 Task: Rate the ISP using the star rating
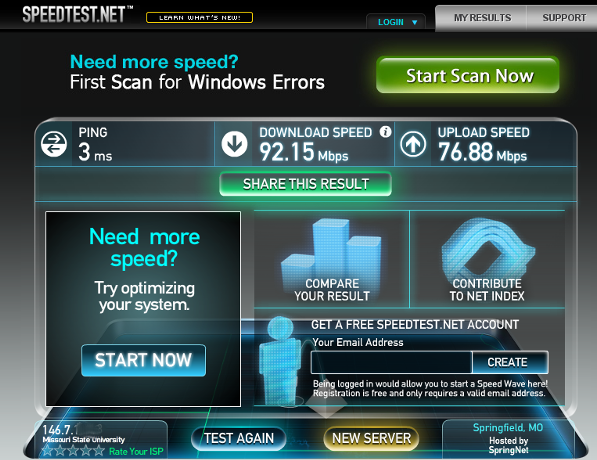[73, 451]
